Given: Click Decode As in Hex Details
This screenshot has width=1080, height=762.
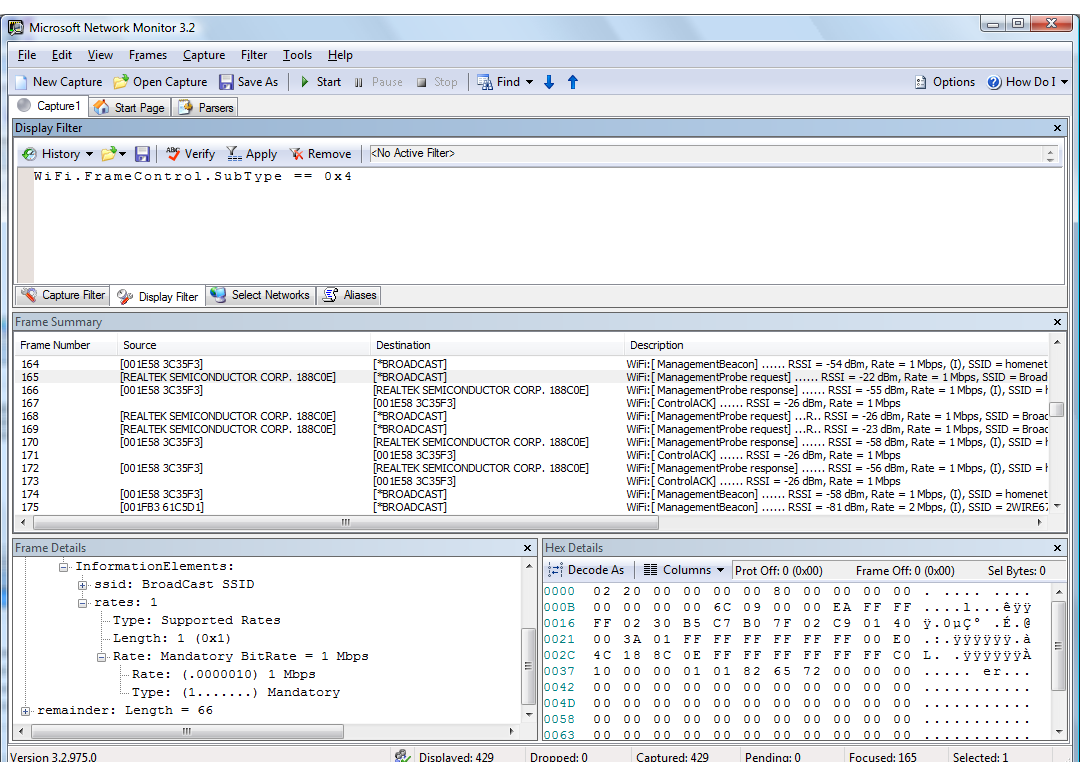Looking at the screenshot, I should pos(586,570).
